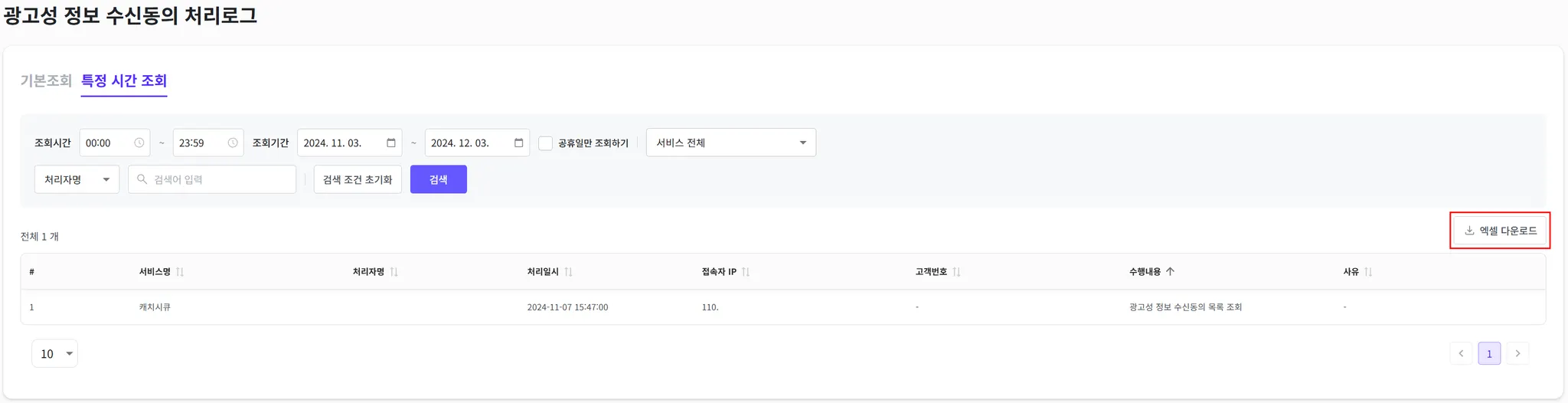Enable 공휴일만 조회하기 checkbox
Screen dimensions: 1568x403
coord(546,143)
